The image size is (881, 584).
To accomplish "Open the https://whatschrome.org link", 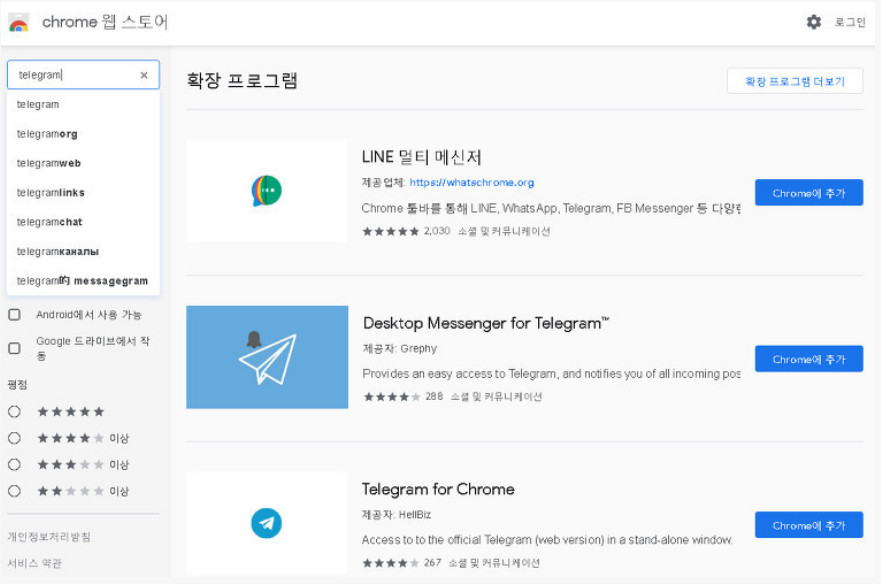I will pos(471,183).
